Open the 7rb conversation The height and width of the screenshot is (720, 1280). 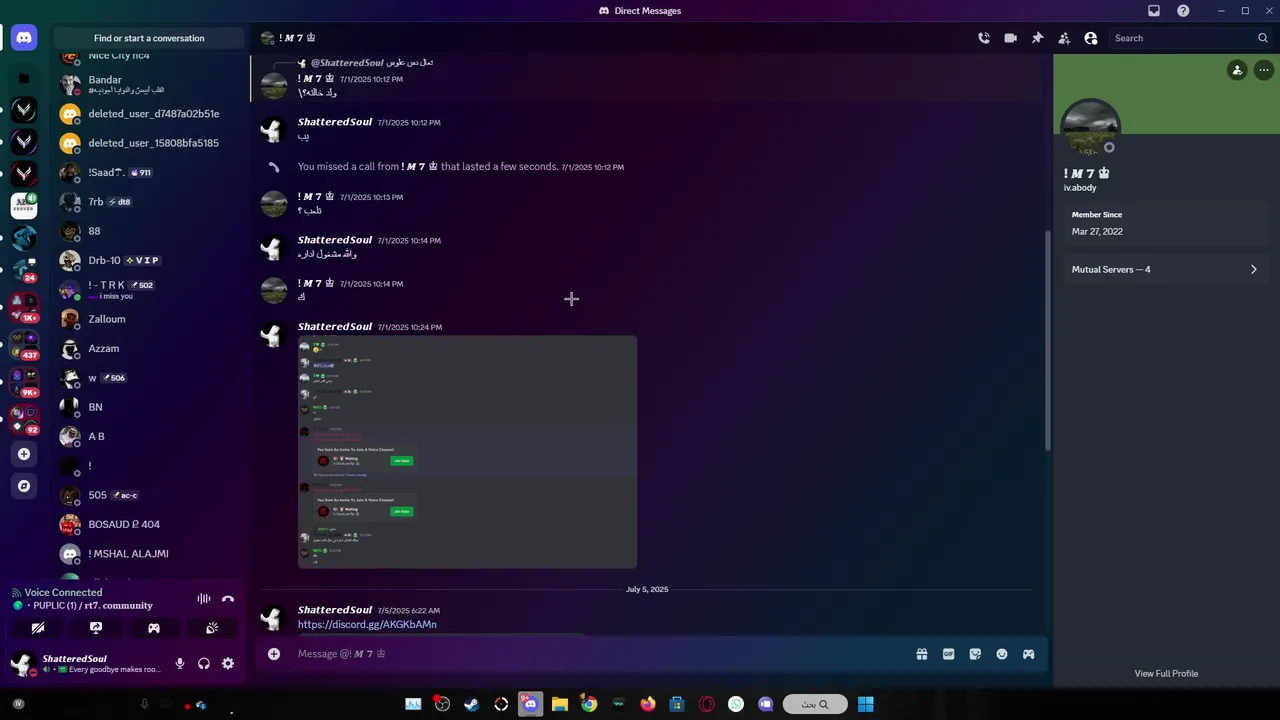[149, 202]
